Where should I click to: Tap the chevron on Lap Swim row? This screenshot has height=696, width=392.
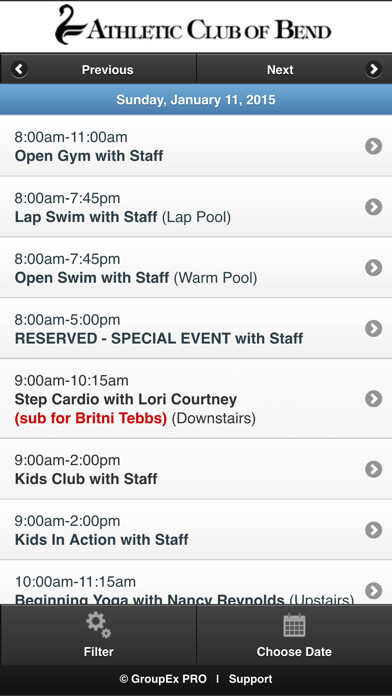(x=373, y=207)
